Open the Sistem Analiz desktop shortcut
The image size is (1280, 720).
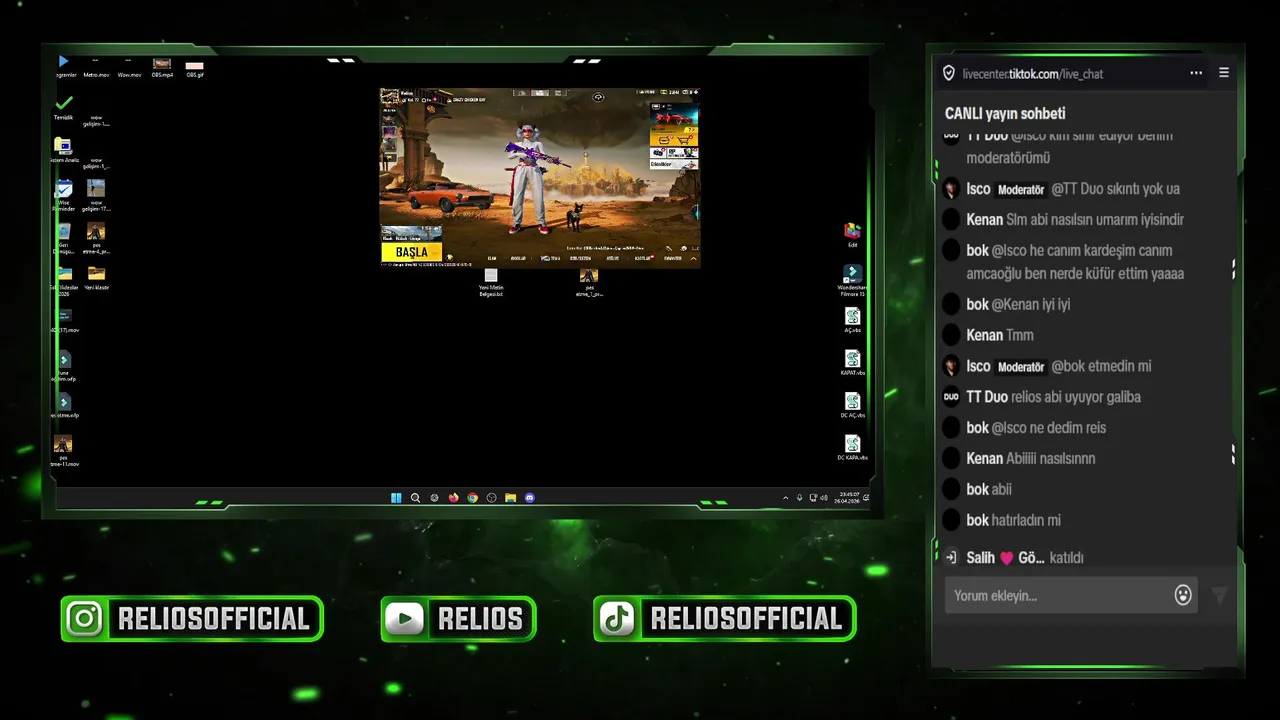click(64, 150)
